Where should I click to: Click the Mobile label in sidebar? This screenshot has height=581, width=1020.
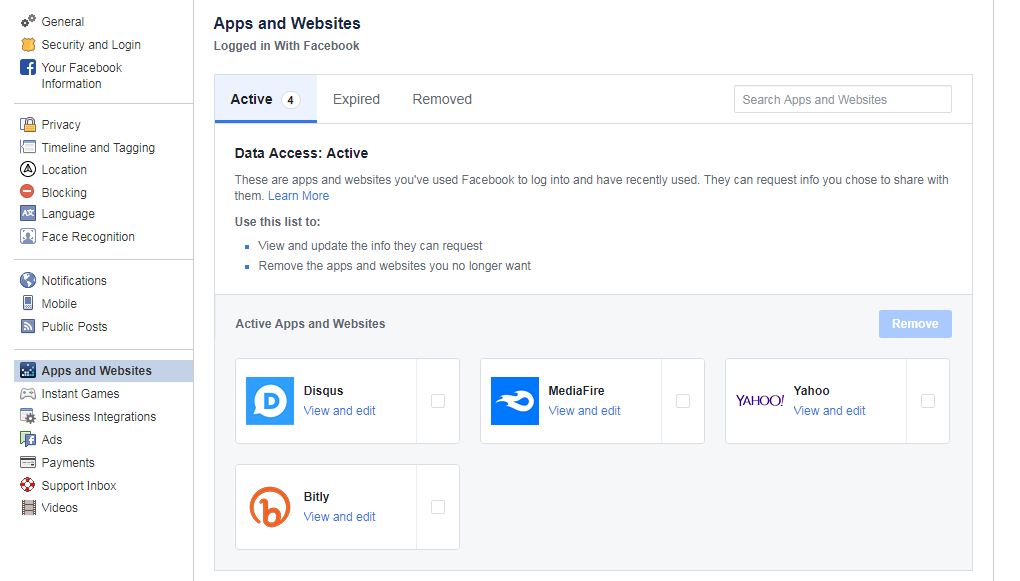[59, 303]
